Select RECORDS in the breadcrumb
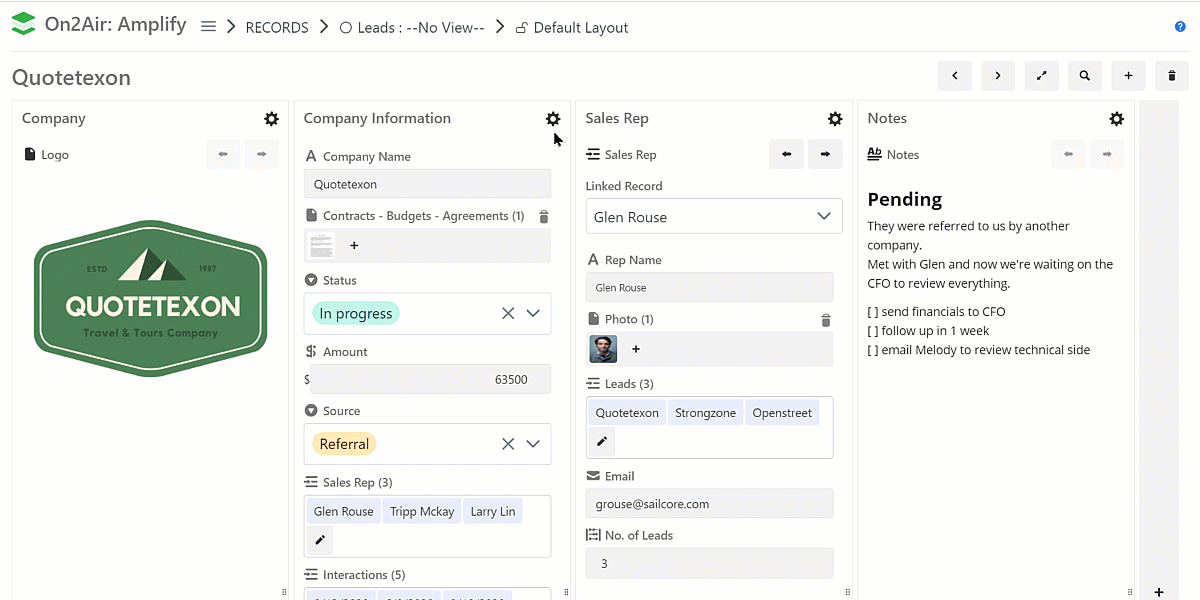The height and width of the screenshot is (600, 1200). pos(277,28)
